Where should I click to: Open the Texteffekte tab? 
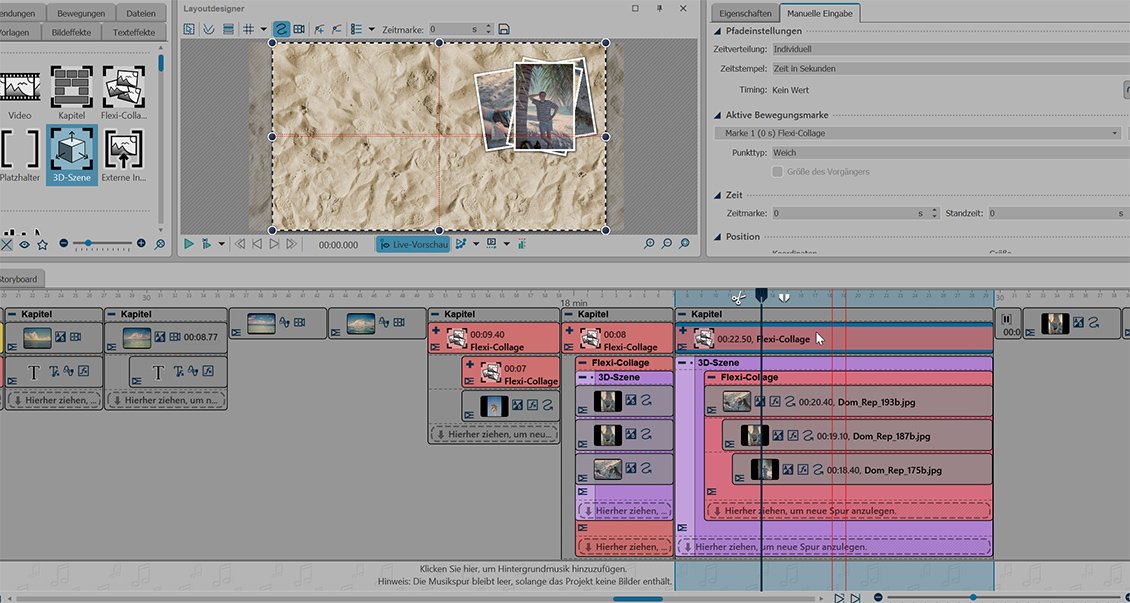tap(132, 32)
